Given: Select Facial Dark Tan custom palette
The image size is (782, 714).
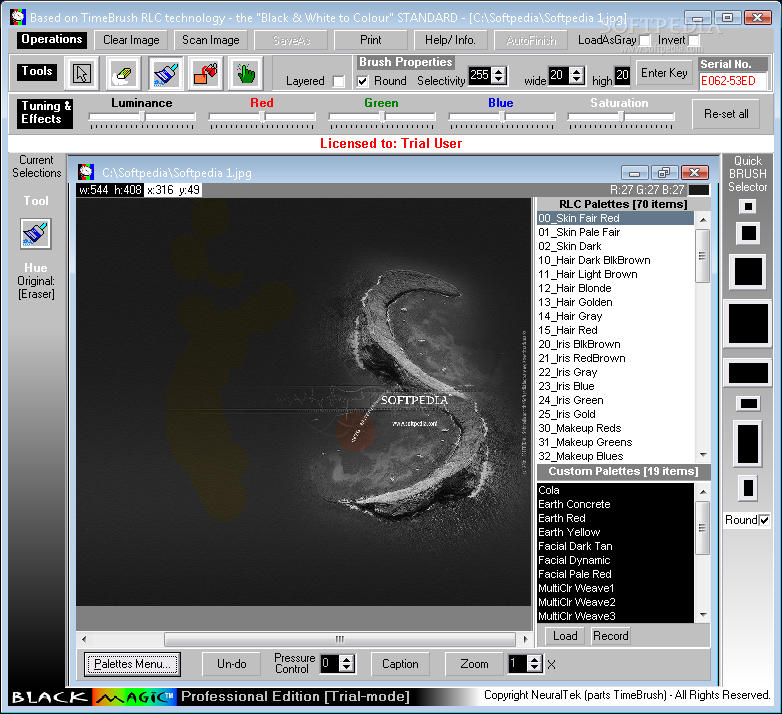Looking at the screenshot, I should (x=615, y=546).
